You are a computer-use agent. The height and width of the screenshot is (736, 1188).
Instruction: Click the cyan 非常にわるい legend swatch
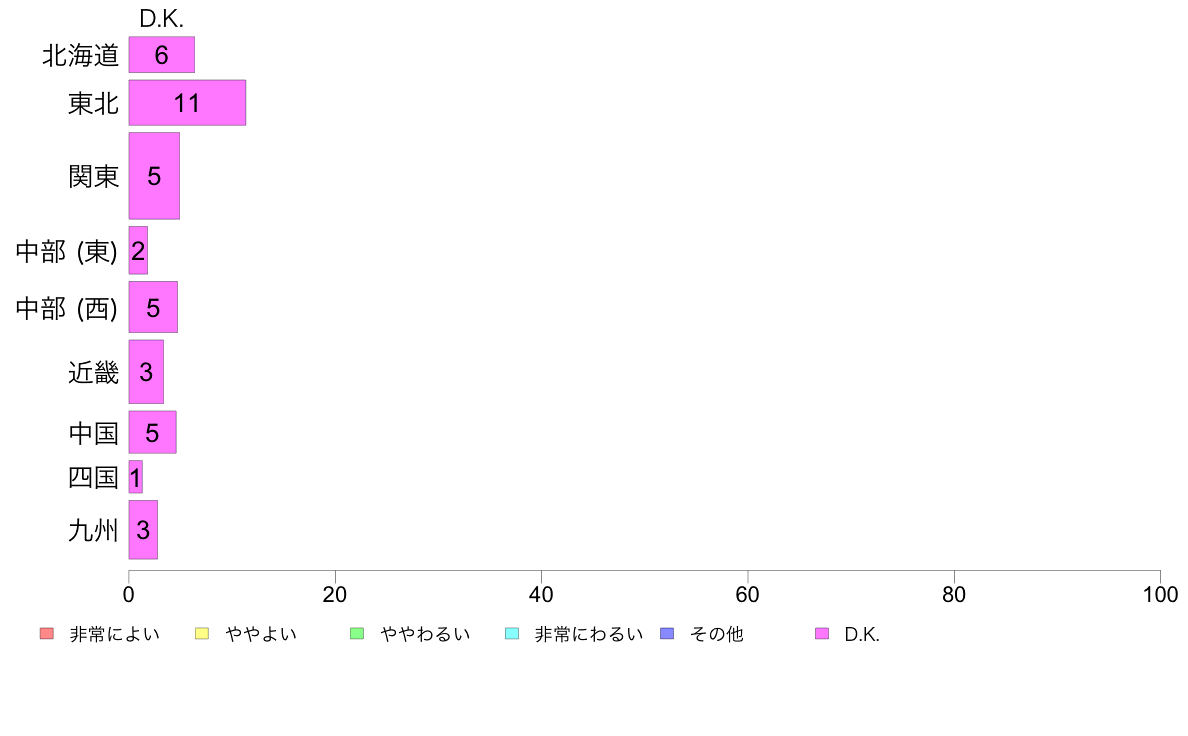click(512, 634)
